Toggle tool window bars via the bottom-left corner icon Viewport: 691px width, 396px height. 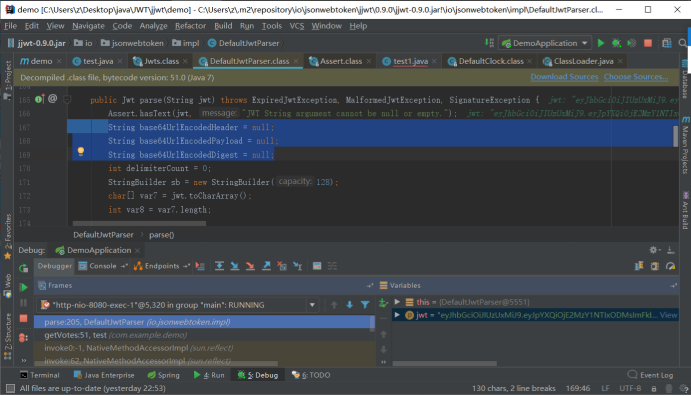tap(10, 389)
